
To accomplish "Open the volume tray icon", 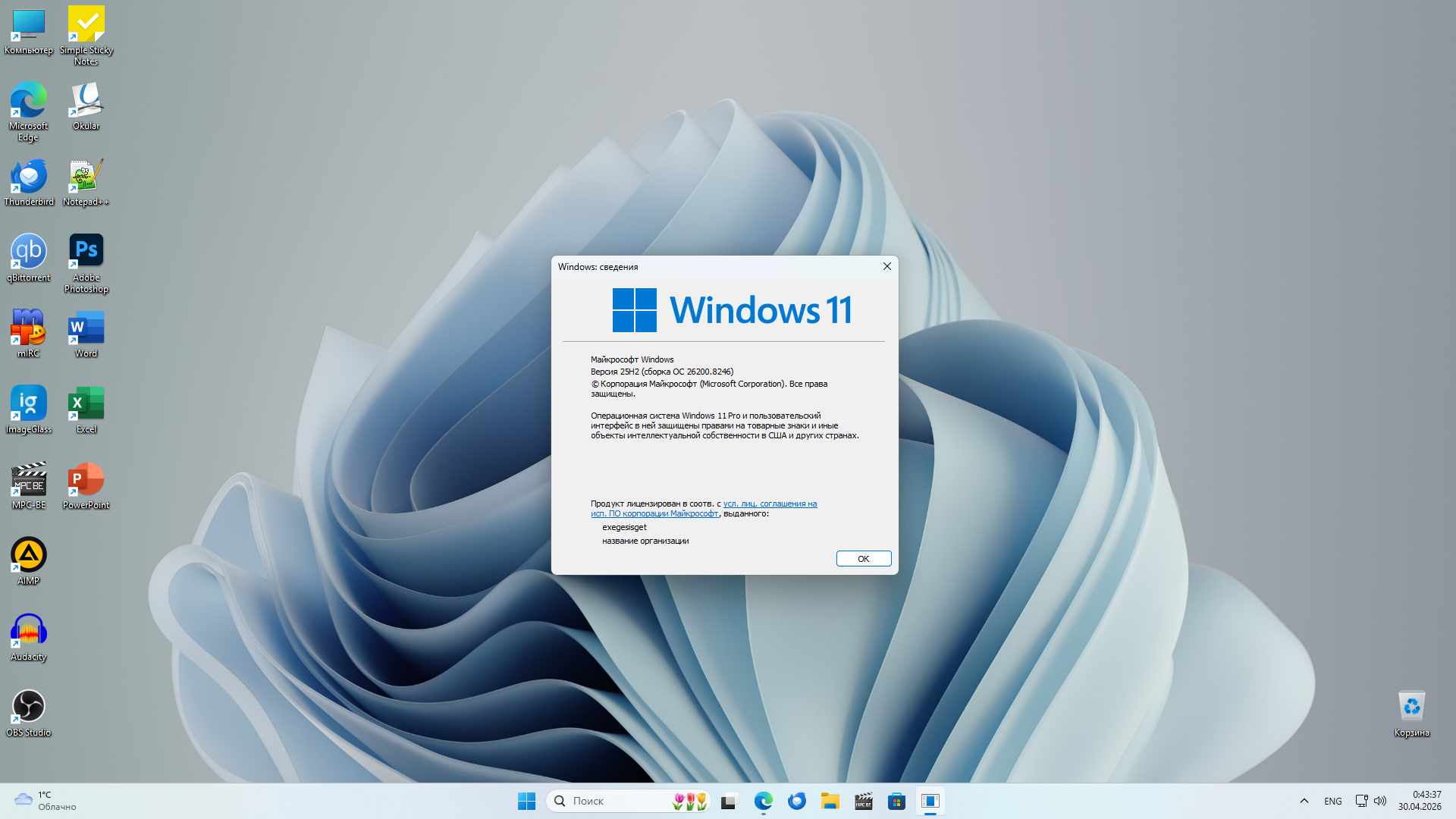I will point(1380,801).
